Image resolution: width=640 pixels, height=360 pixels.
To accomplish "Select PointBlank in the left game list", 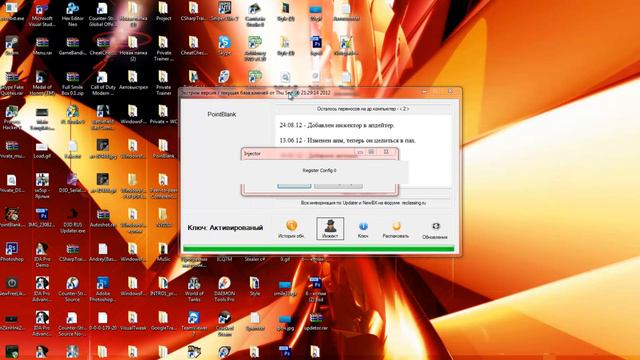I will 222,115.
